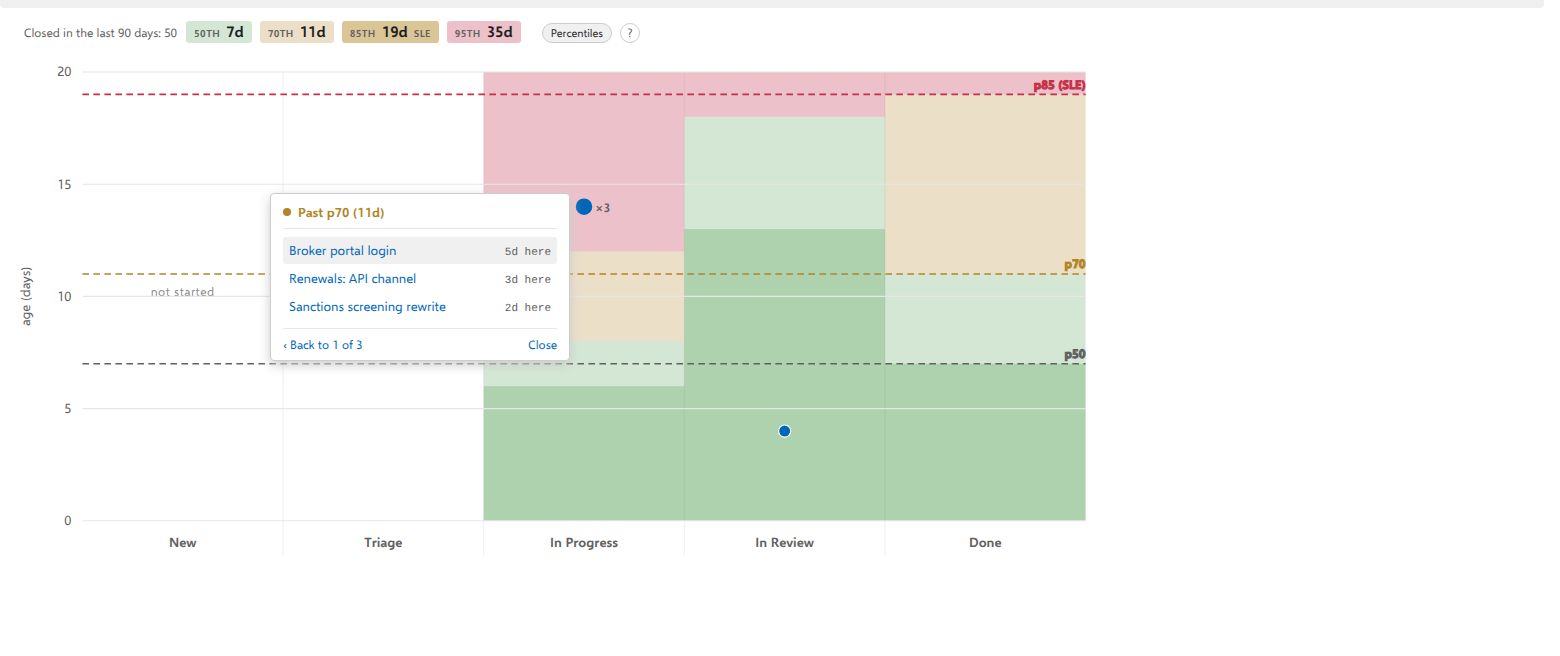Click the "3d here" value
The image size is (1560, 656).
pos(528,280)
